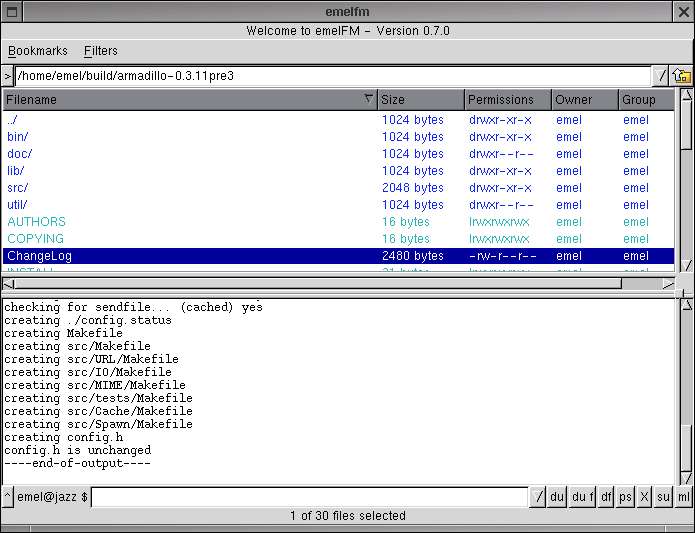This screenshot has width=695, height=533.
Task: Focus the command line input field
Action: coord(309,497)
